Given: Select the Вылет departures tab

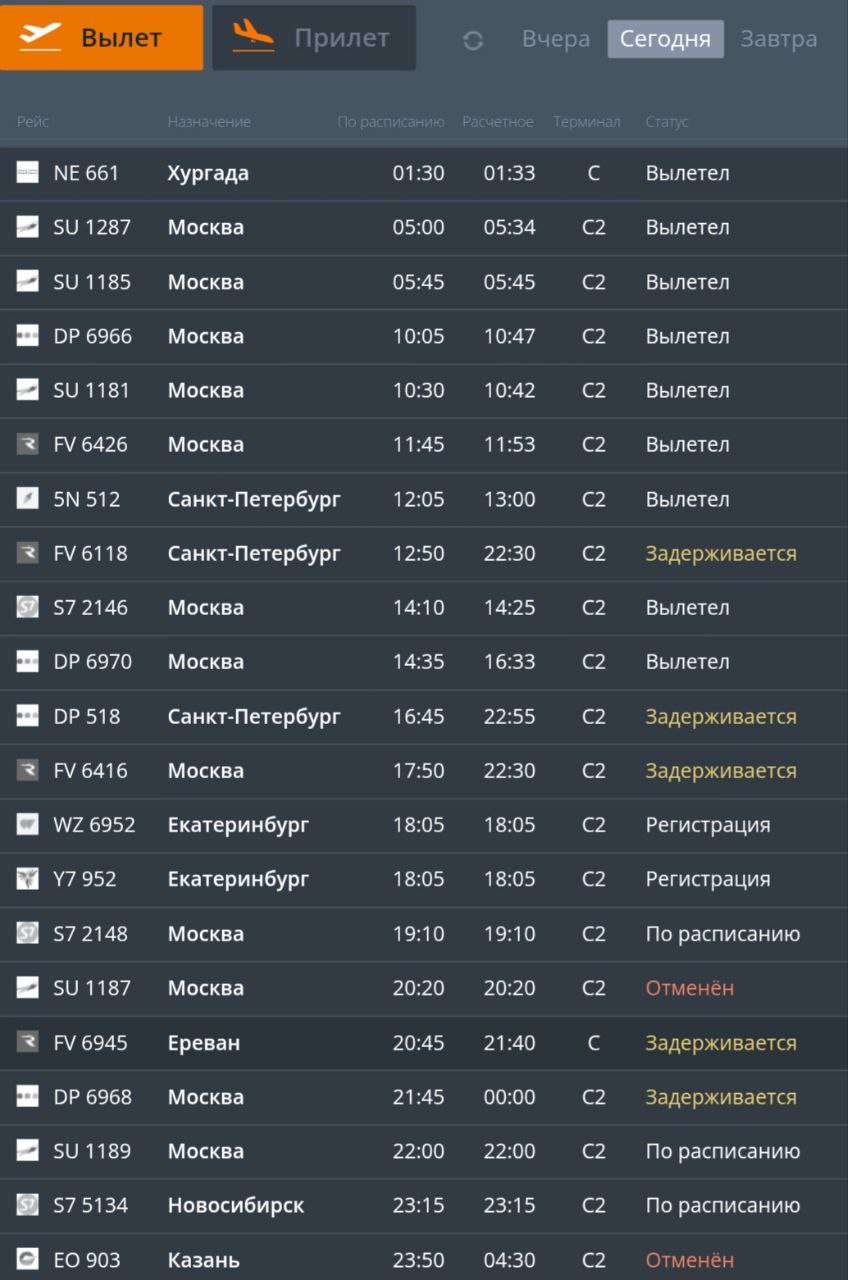Looking at the screenshot, I should point(102,38).
